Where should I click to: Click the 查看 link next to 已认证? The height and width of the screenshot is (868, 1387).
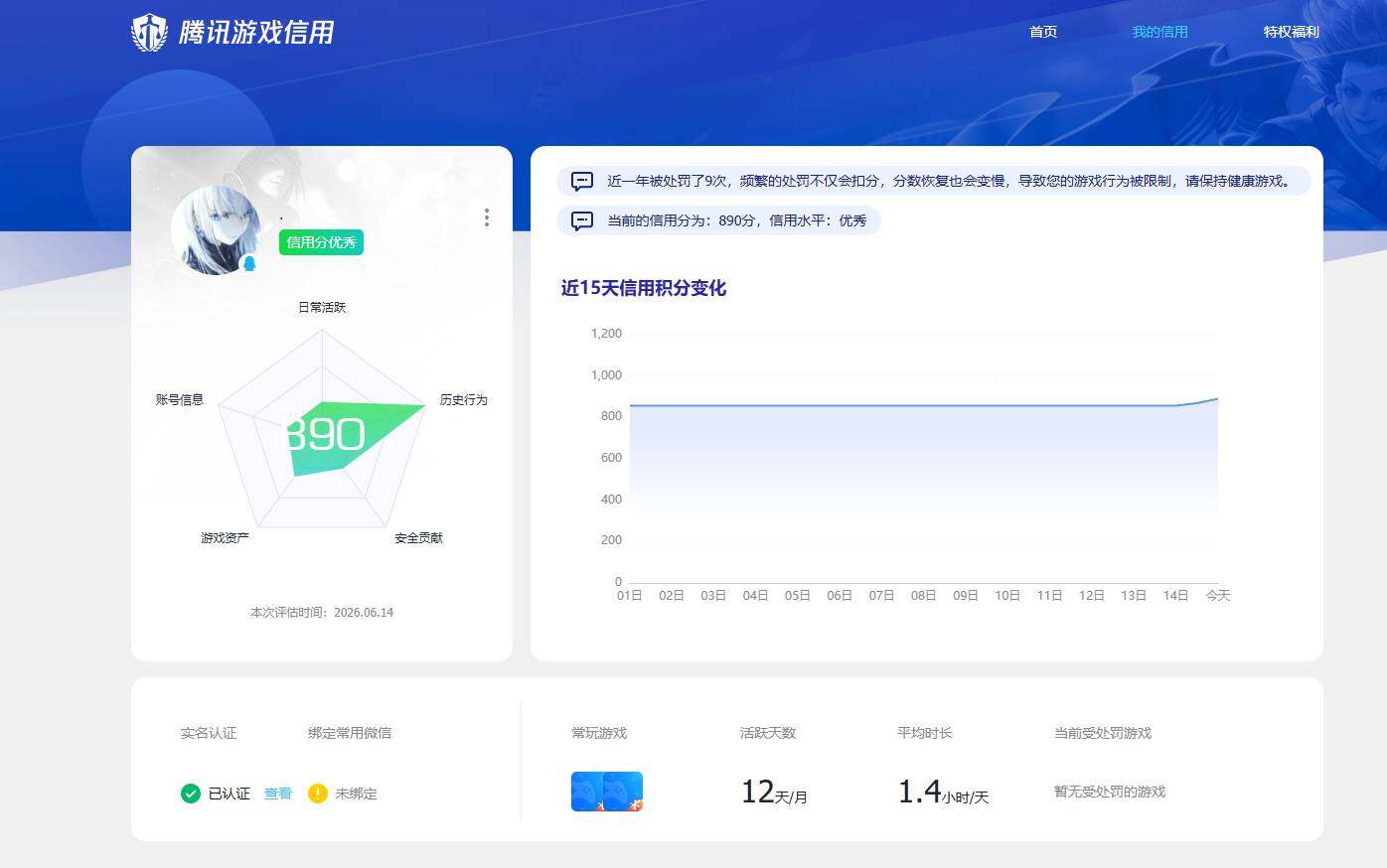278,794
